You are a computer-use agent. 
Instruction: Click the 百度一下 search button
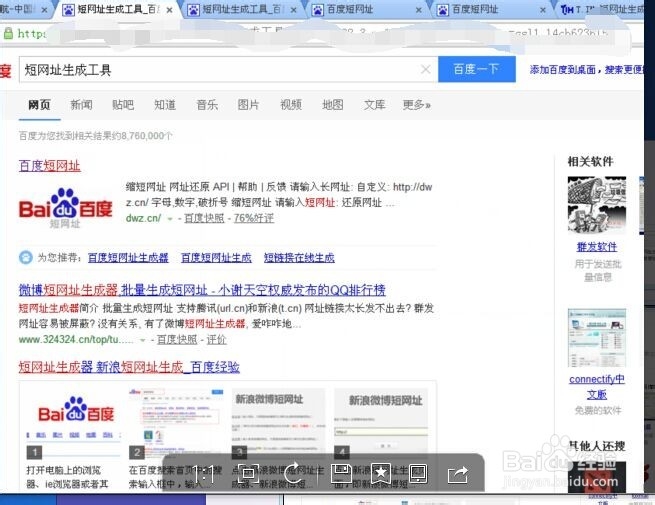(x=477, y=69)
